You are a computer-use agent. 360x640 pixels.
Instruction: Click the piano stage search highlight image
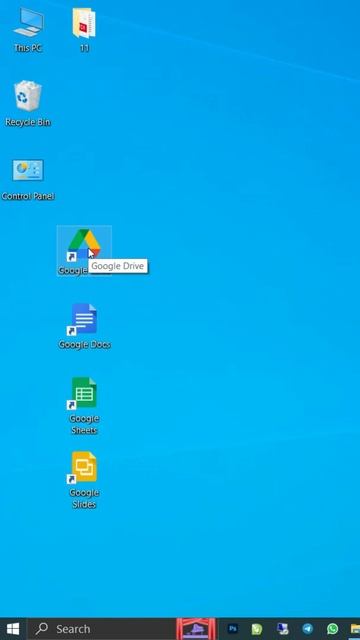196,629
